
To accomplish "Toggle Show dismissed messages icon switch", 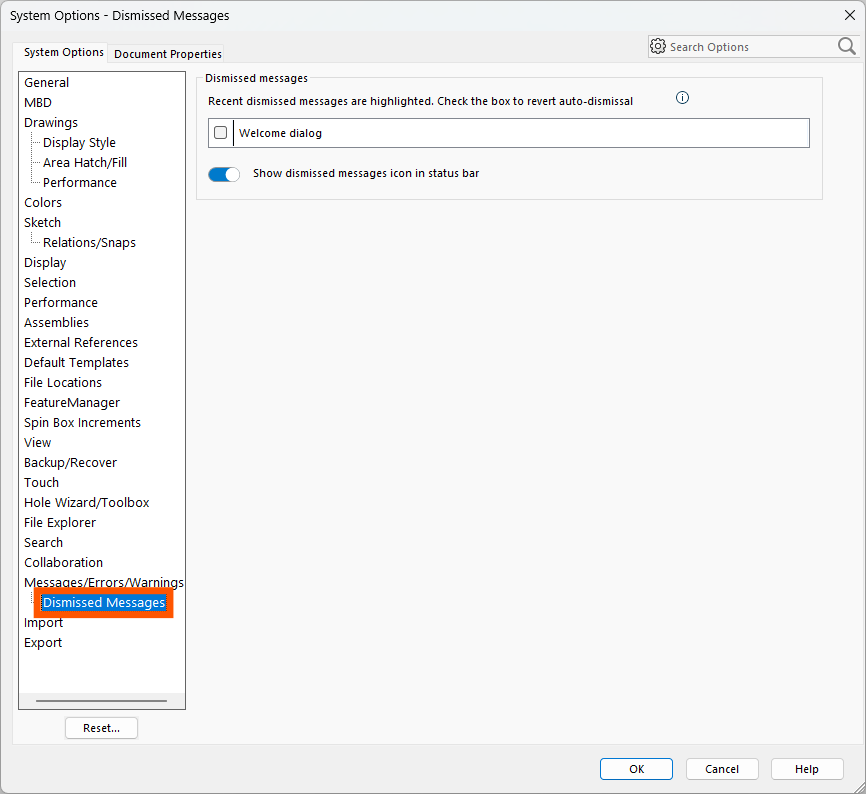I will [224, 174].
